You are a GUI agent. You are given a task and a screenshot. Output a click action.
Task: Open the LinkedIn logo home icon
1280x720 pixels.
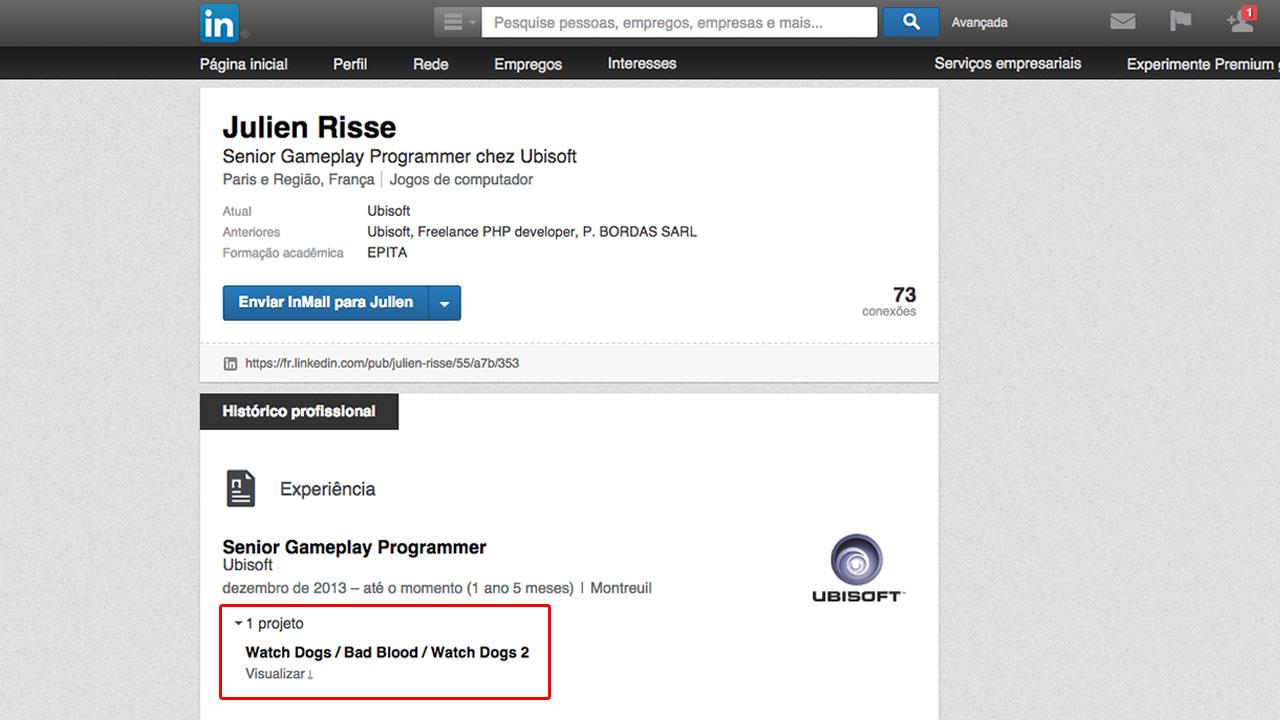click(220, 23)
